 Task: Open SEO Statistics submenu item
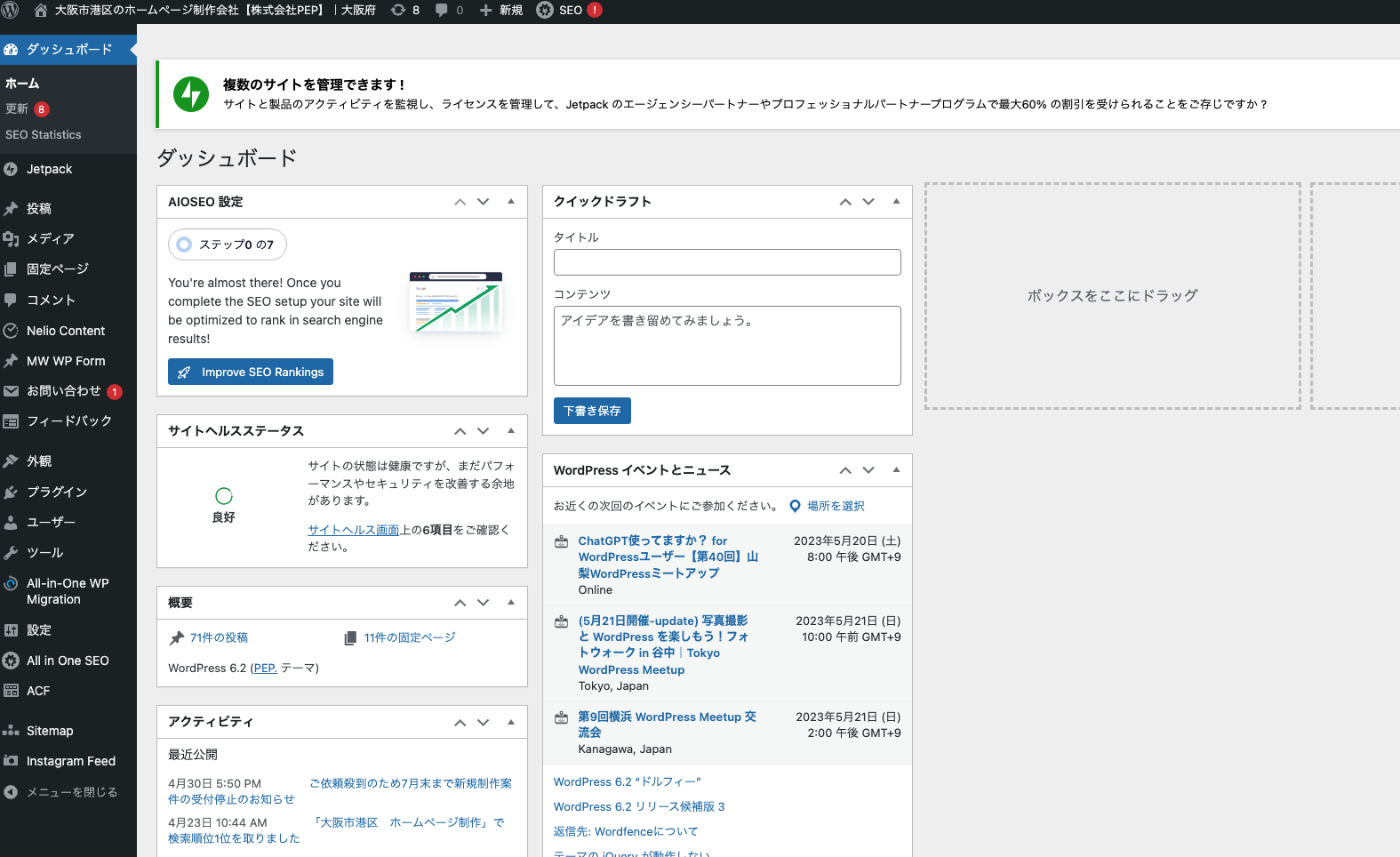(x=43, y=135)
